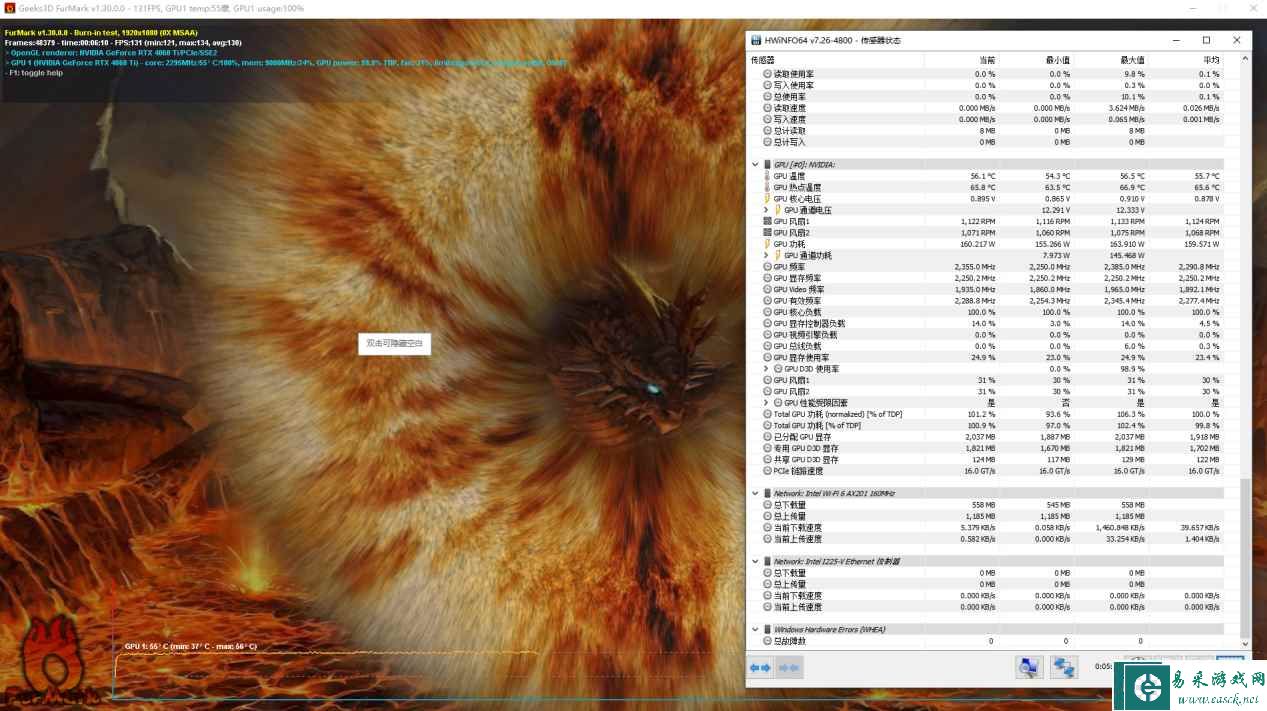Collapse the Windows Hardware Errors (WHEA) section
This screenshot has height=711, width=1267.
click(x=755, y=629)
